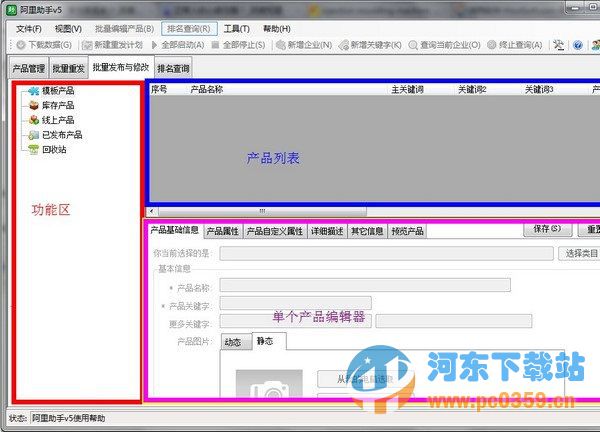Open the 预览产品 tab

[x=408, y=231]
